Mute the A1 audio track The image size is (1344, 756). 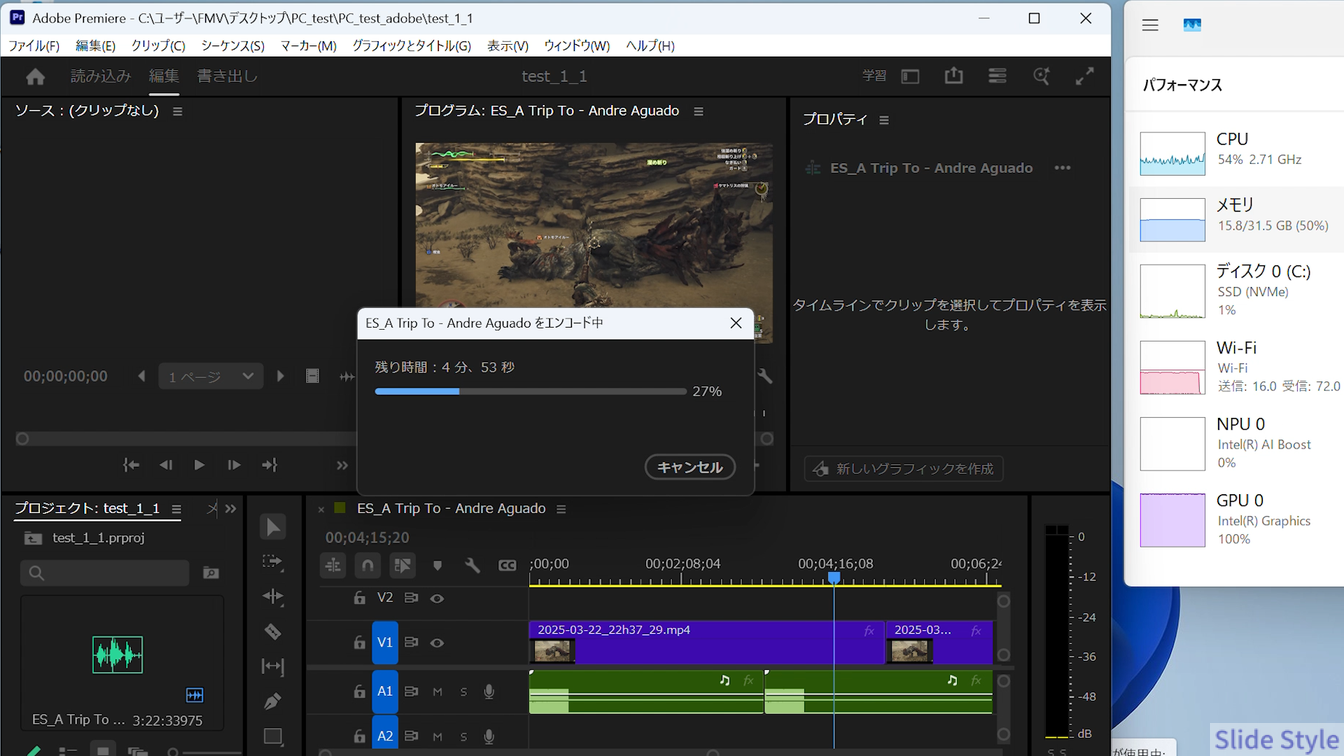click(437, 692)
